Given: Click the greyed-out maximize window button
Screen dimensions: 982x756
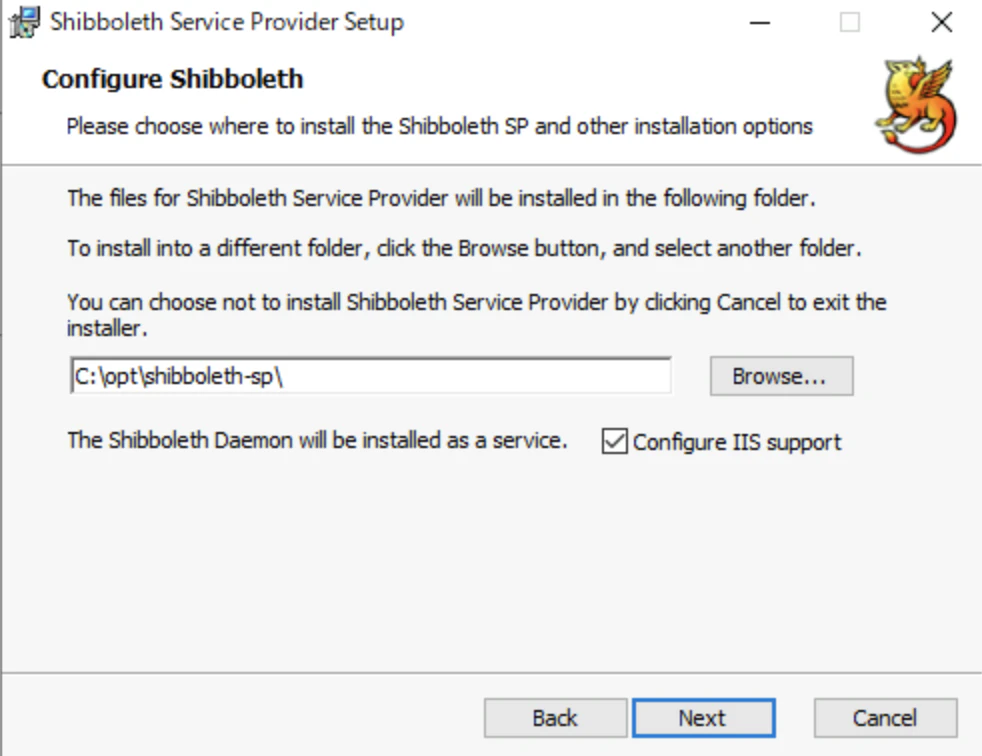Looking at the screenshot, I should (849, 23).
